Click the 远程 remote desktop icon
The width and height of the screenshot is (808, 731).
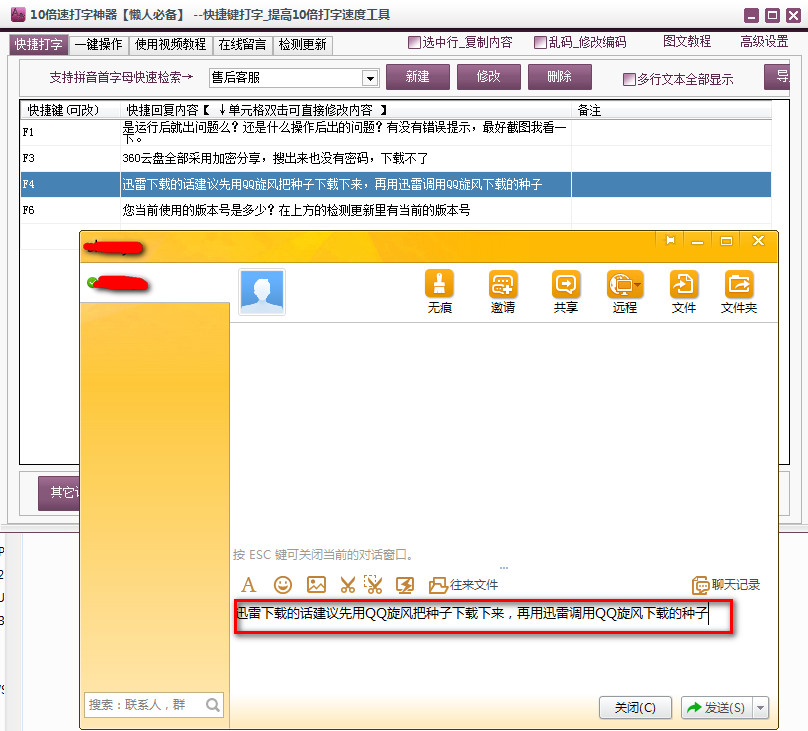(x=625, y=284)
